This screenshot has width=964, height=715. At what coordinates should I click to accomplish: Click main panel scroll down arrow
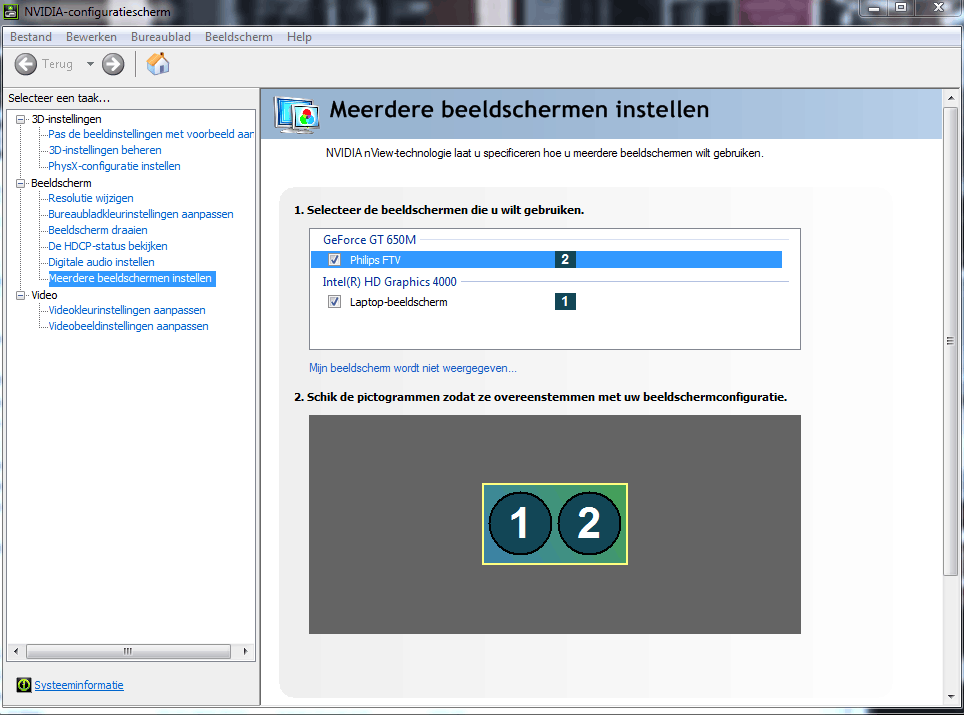[x=950, y=697]
